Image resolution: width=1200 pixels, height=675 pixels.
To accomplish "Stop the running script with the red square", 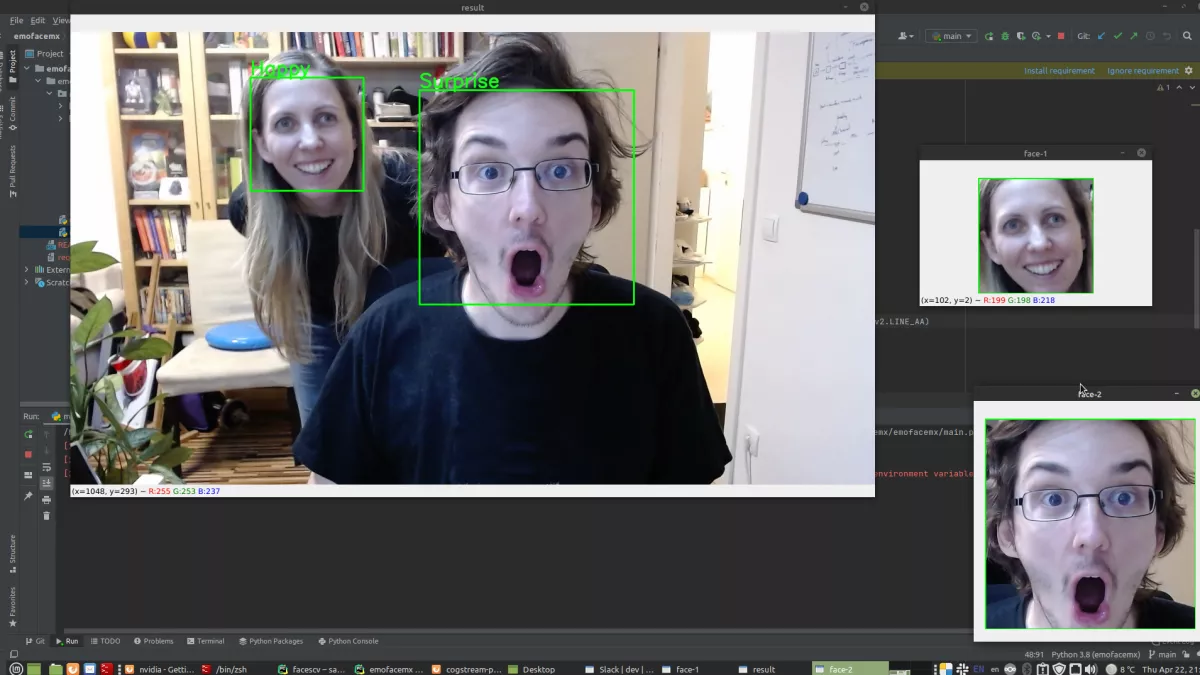I will pos(27,452).
